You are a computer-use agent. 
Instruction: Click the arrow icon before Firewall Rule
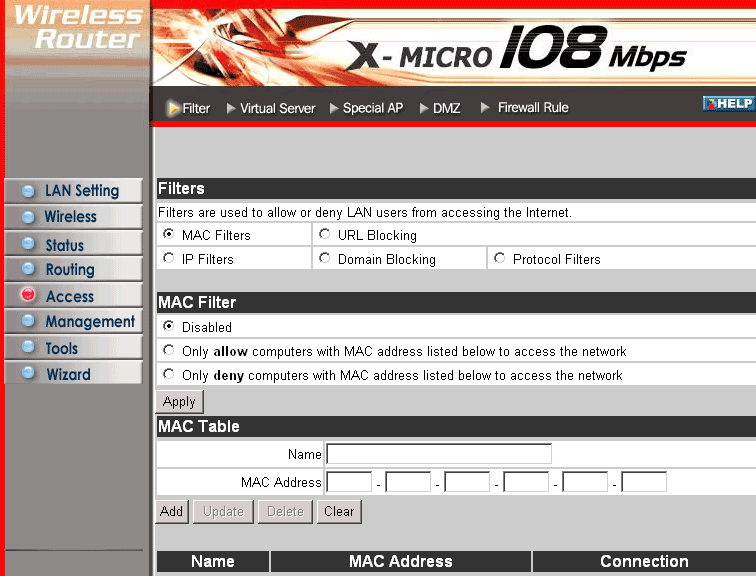click(x=485, y=107)
